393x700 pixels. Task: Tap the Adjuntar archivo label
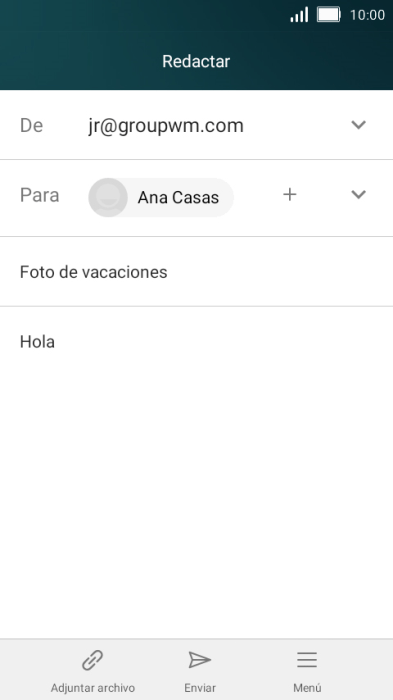click(x=92, y=688)
